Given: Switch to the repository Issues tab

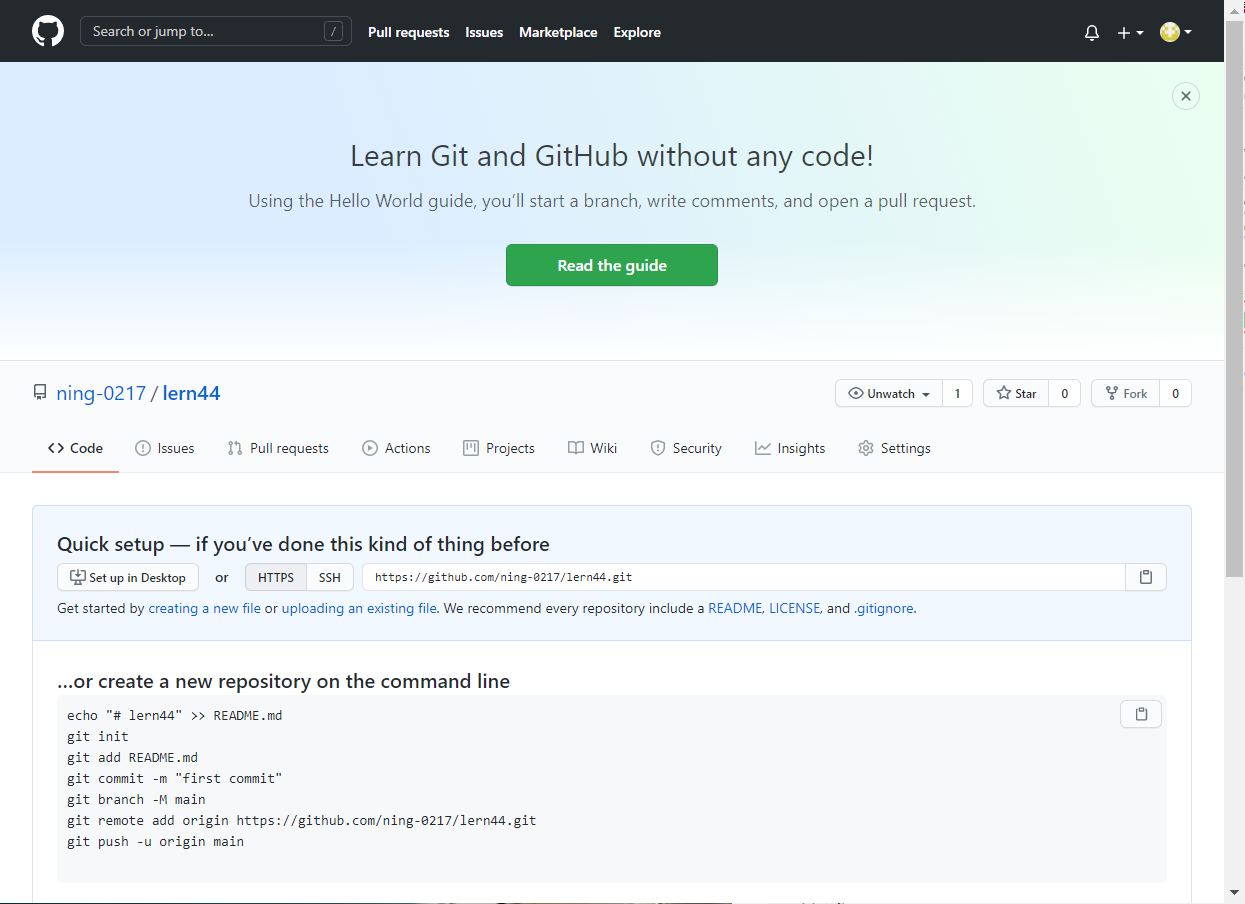Looking at the screenshot, I should click(165, 448).
